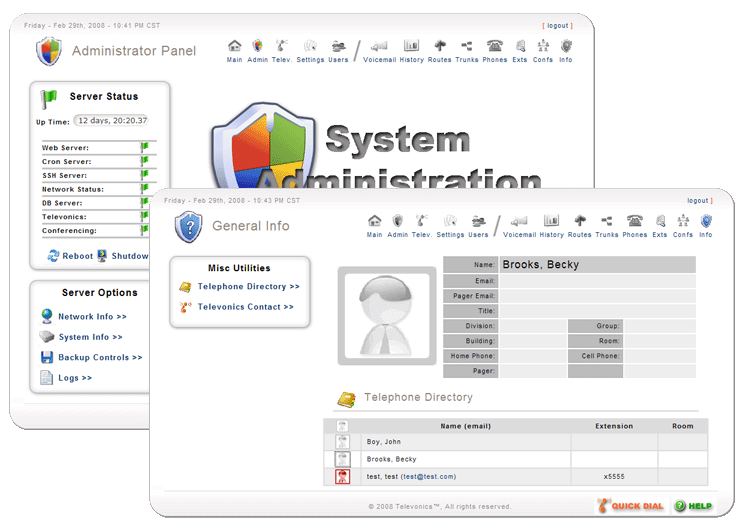The width and height of the screenshot is (750, 528).
Task: Open Settings icon in the General Info toolbar
Action: point(450,222)
